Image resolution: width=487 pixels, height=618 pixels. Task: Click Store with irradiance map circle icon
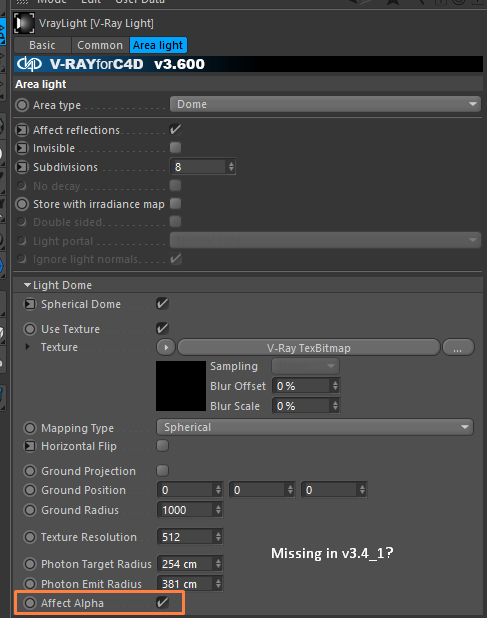click(22, 204)
